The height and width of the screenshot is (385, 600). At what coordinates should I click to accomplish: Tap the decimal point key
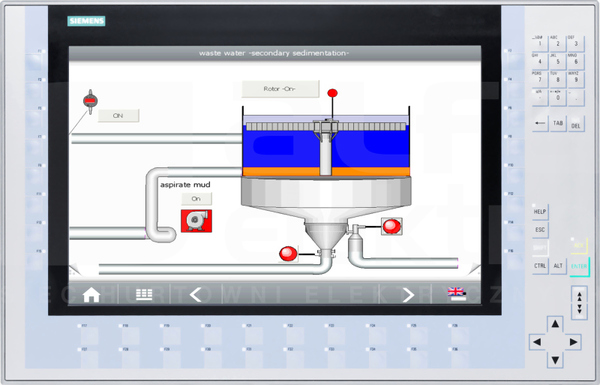tap(576, 97)
